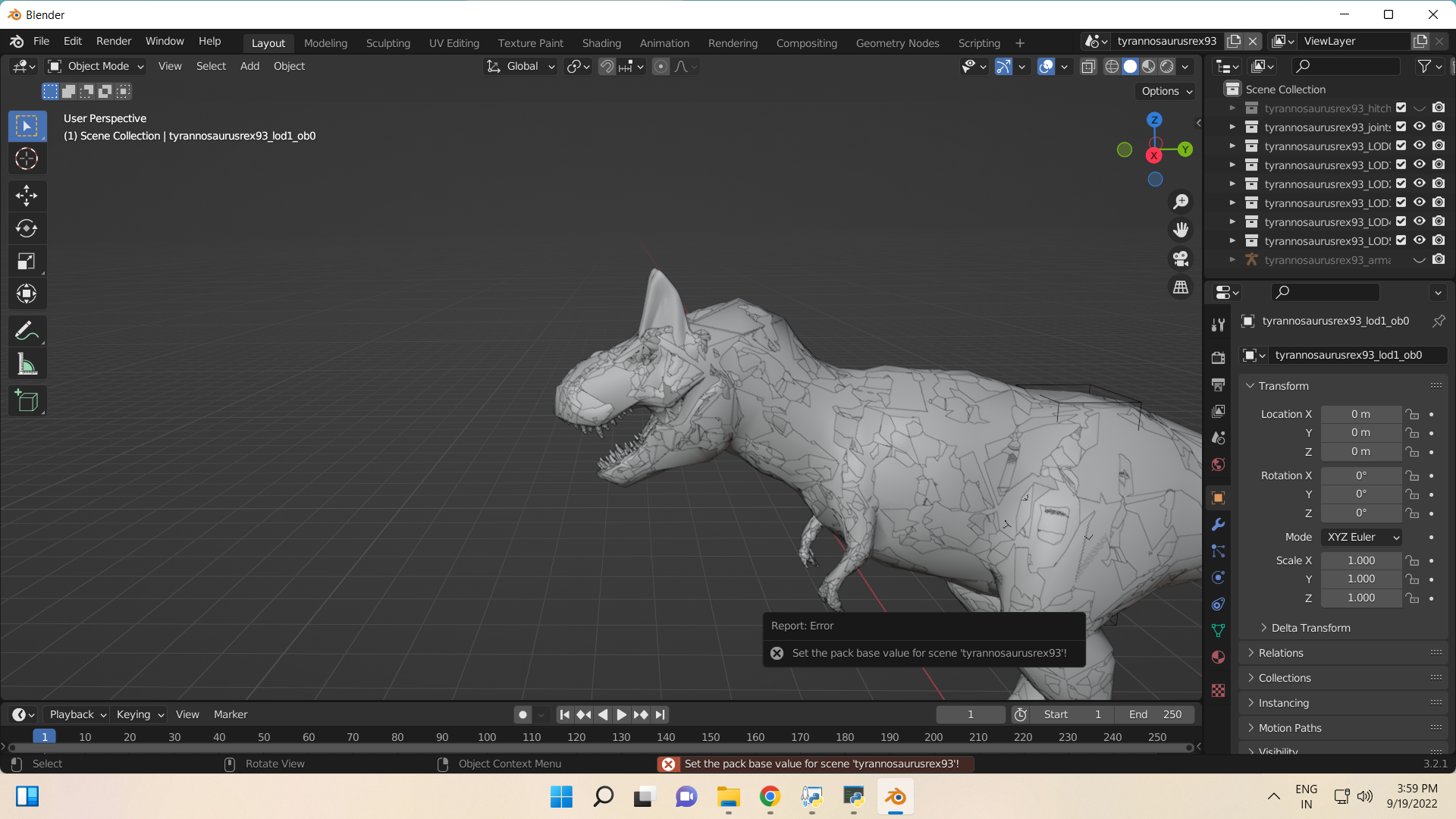This screenshot has height=819, width=1456.
Task: Activate the Move tool in the toolbar
Action: 27,195
